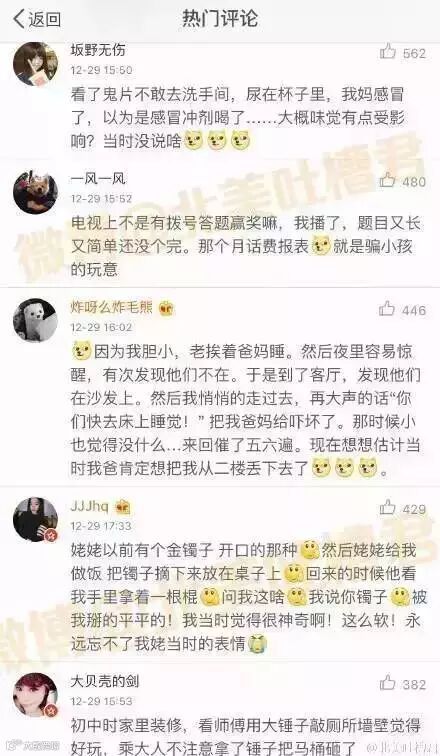This screenshot has height=756, width=440.
Task: Open the username link 一风一风
Action: [98, 178]
